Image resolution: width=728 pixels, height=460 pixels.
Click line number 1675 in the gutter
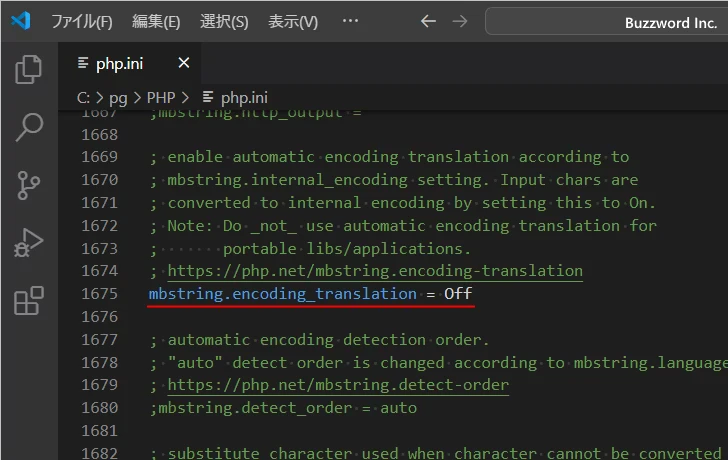point(99,294)
